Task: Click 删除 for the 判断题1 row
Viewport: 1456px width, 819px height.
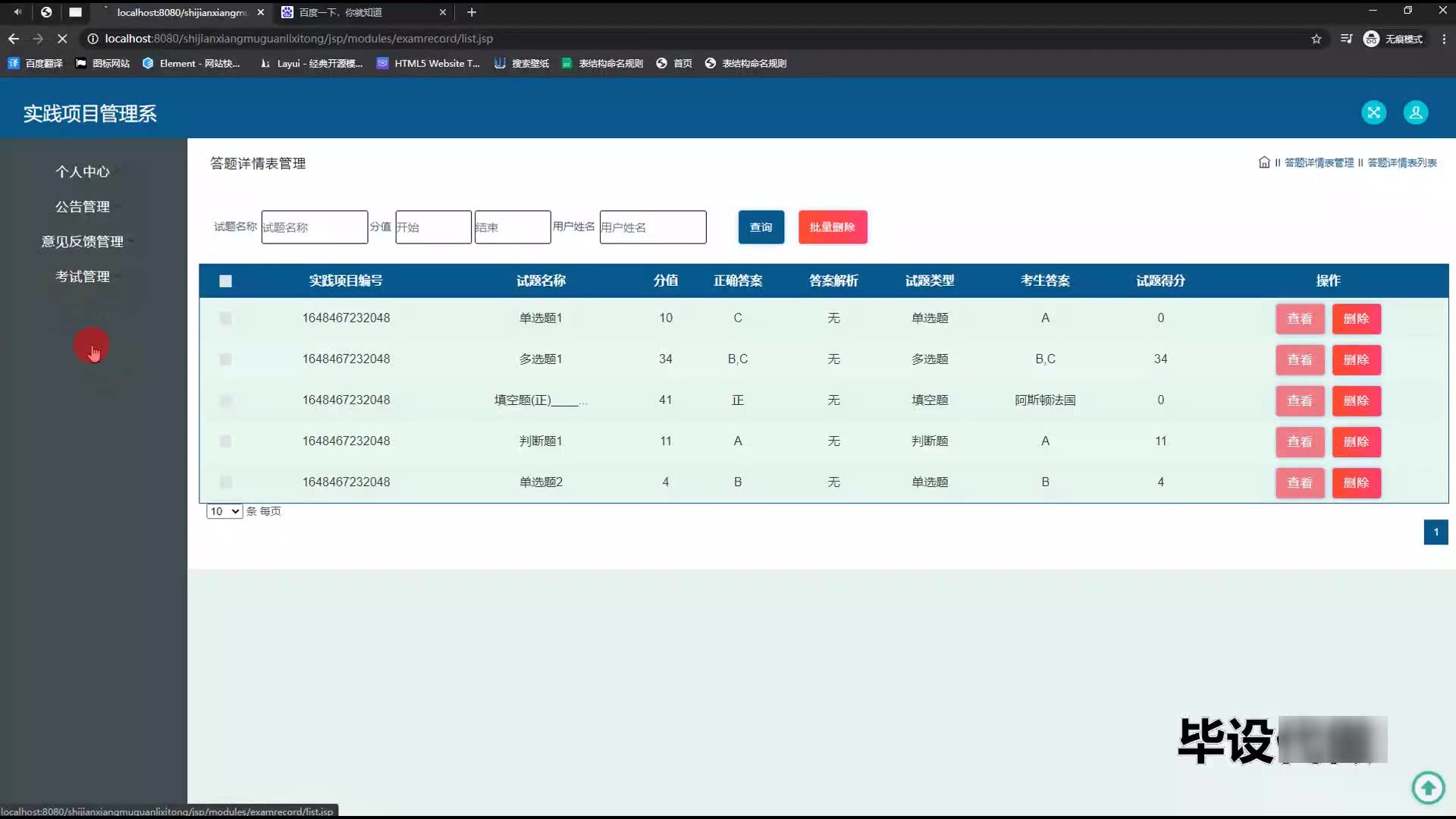Action: [x=1357, y=442]
